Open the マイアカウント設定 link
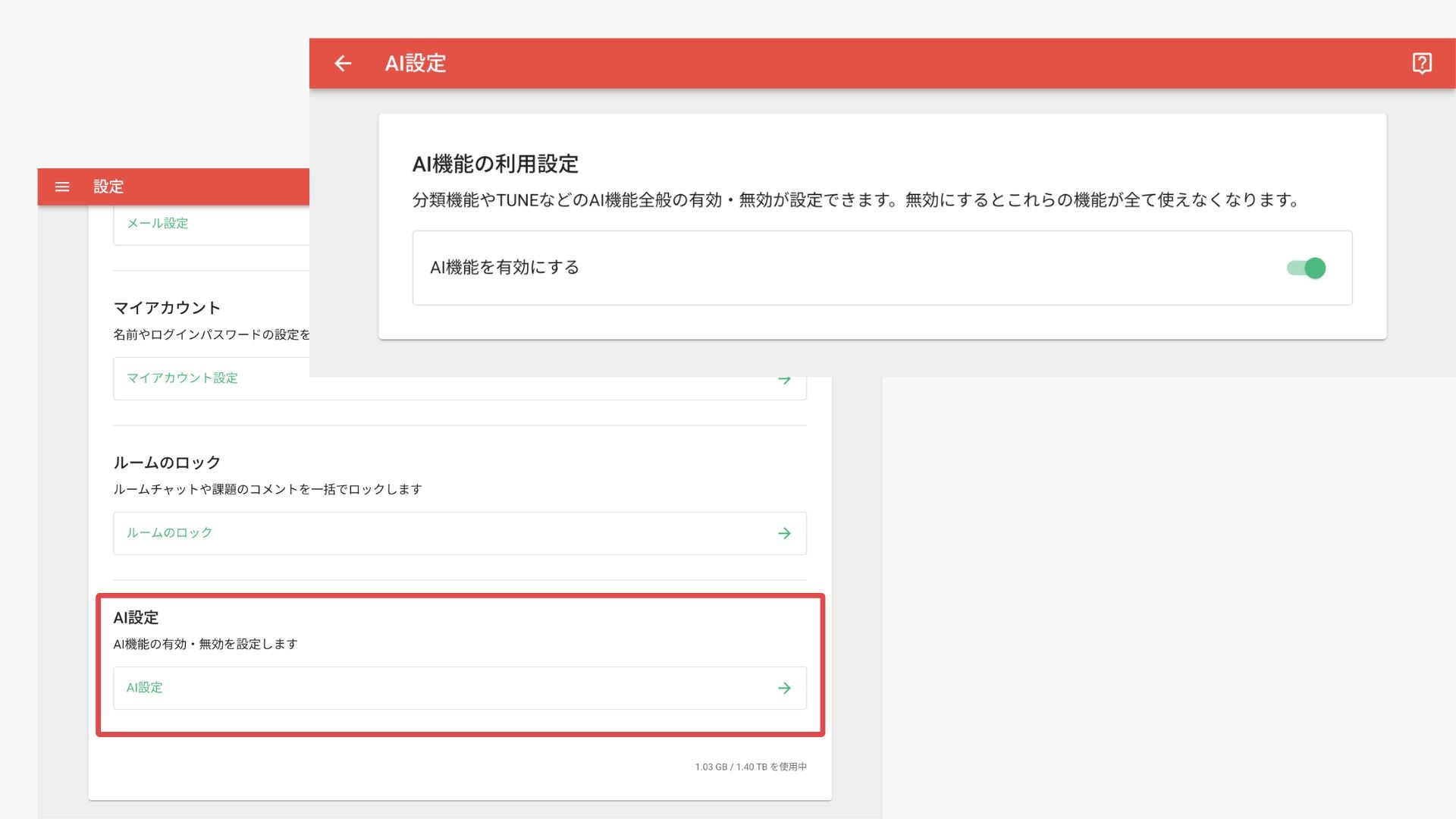This screenshot has height=819, width=1456. pos(182,378)
